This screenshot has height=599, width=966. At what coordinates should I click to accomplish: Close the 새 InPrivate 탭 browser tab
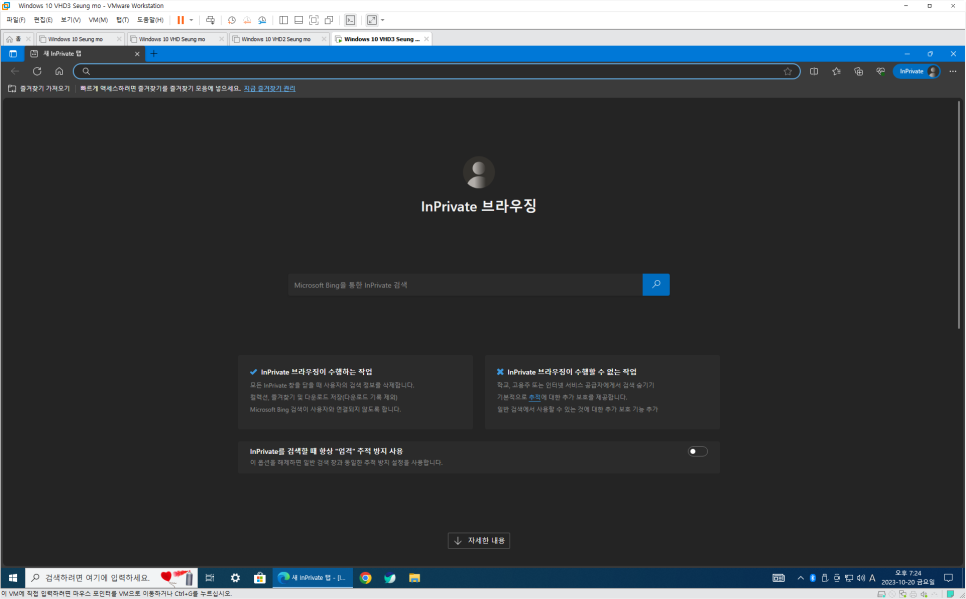coord(137,54)
